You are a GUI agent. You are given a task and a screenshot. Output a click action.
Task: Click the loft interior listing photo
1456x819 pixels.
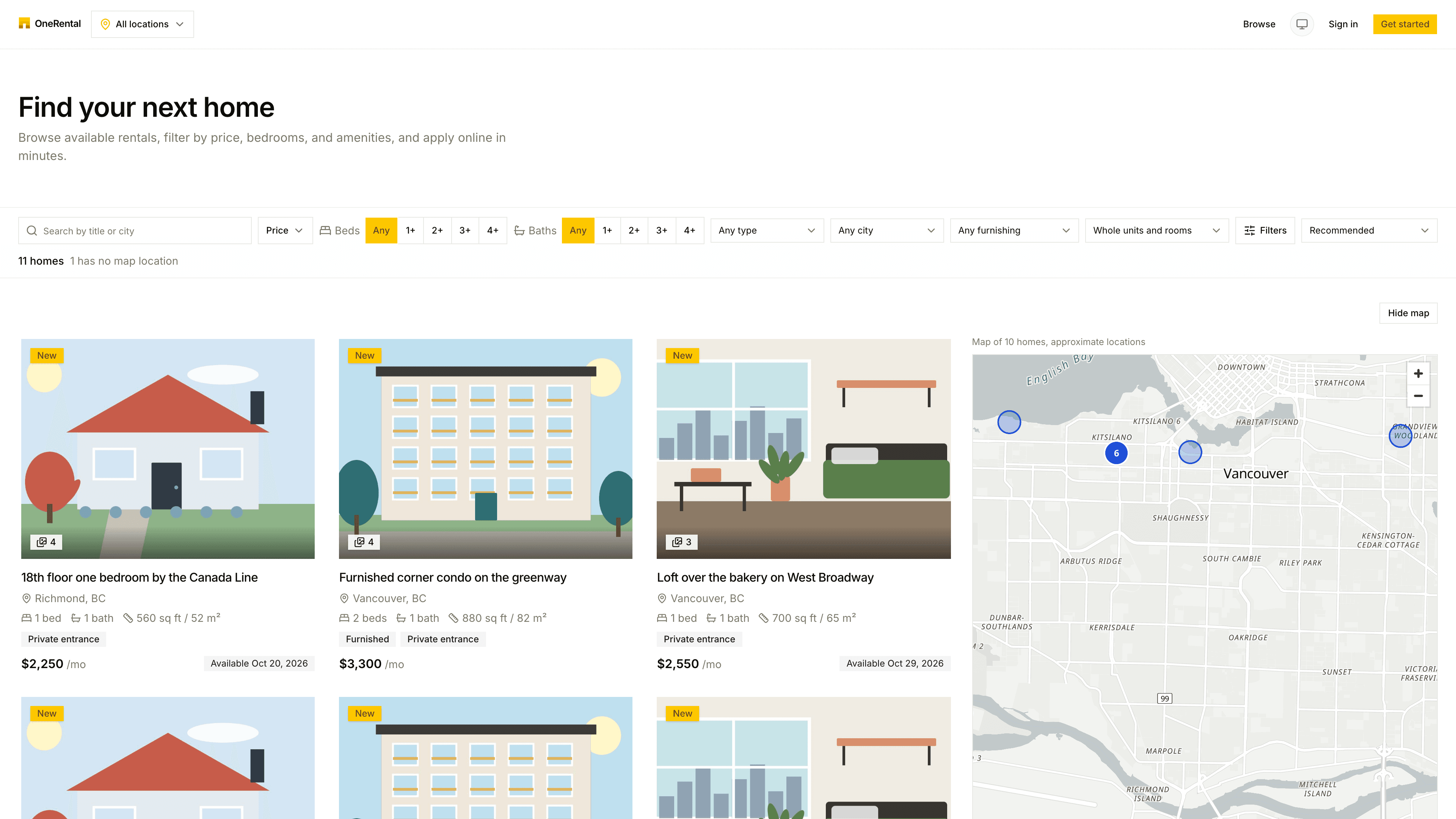[804, 449]
